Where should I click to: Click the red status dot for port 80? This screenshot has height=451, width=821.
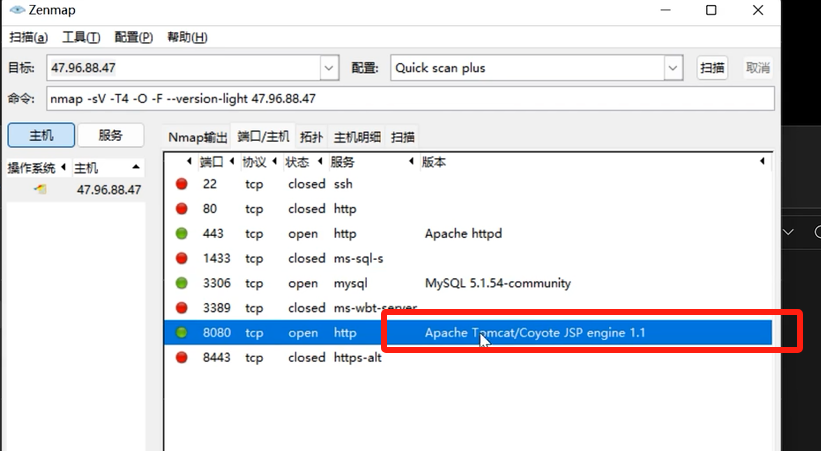[x=182, y=208]
